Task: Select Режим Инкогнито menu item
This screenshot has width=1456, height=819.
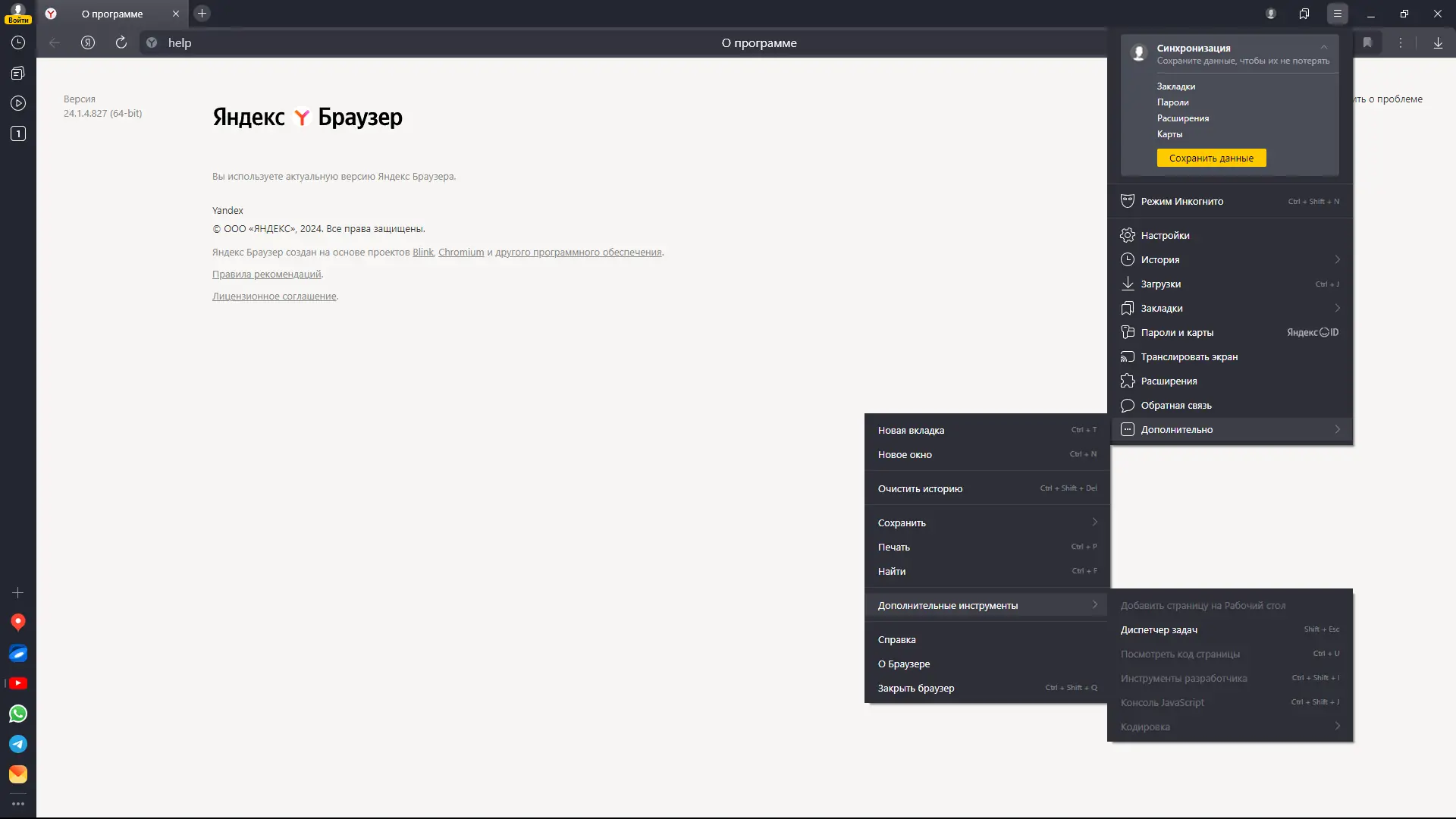Action: tap(1181, 202)
